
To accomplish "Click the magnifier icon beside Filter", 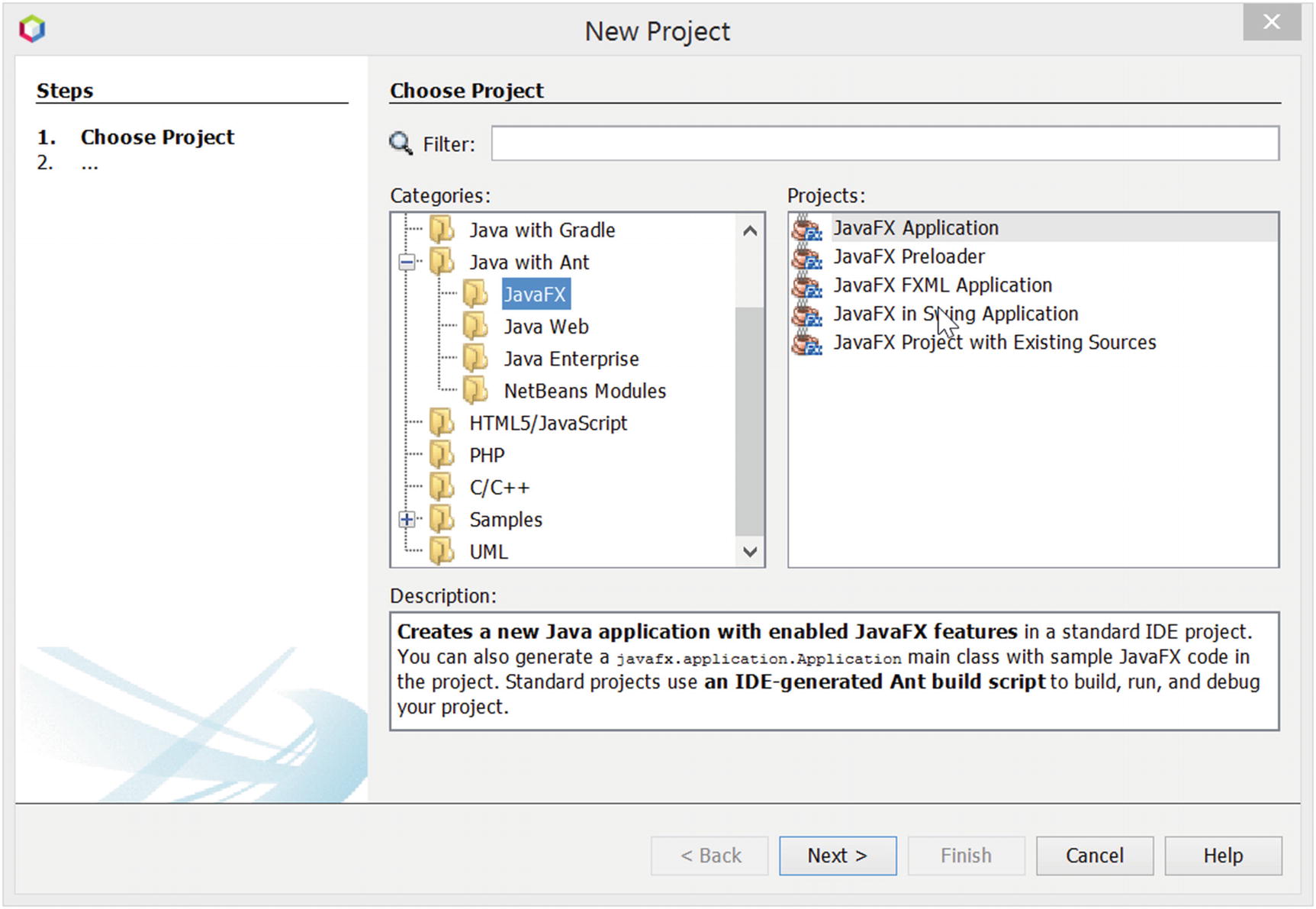I will [401, 143].
